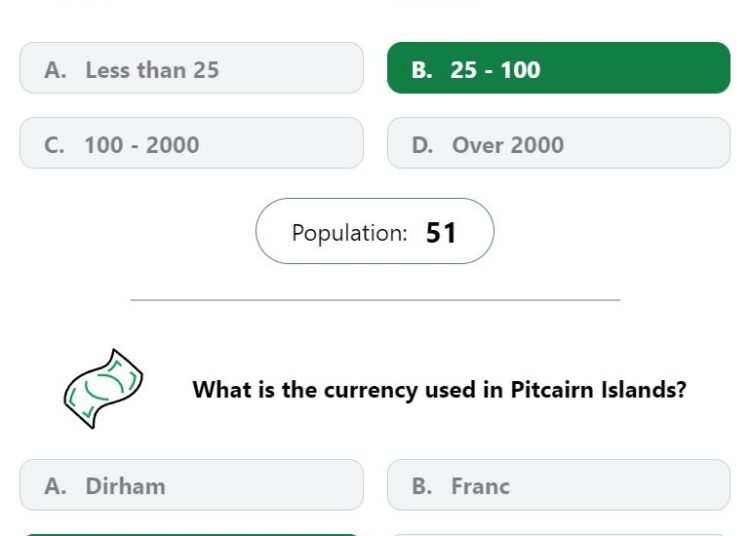The height and width of the screenshot is (536, 750).
Task: Click the 'B.' letter on the green option
Action: [x=422, y=70]
